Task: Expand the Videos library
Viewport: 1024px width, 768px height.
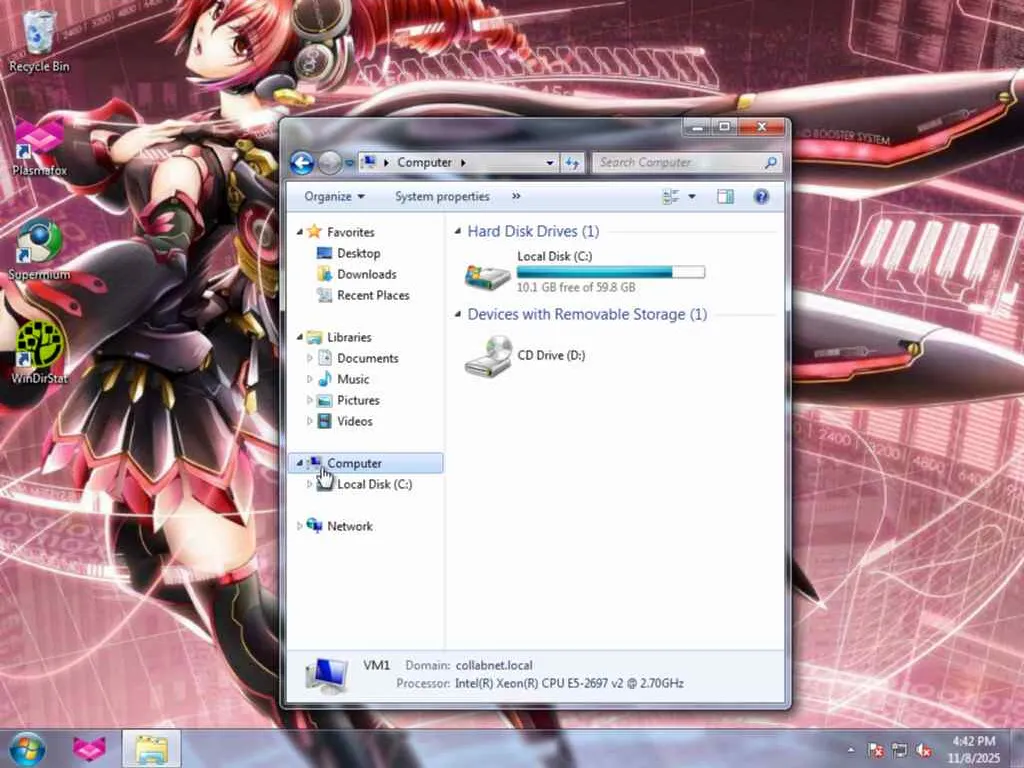Action: coord(310,421)
